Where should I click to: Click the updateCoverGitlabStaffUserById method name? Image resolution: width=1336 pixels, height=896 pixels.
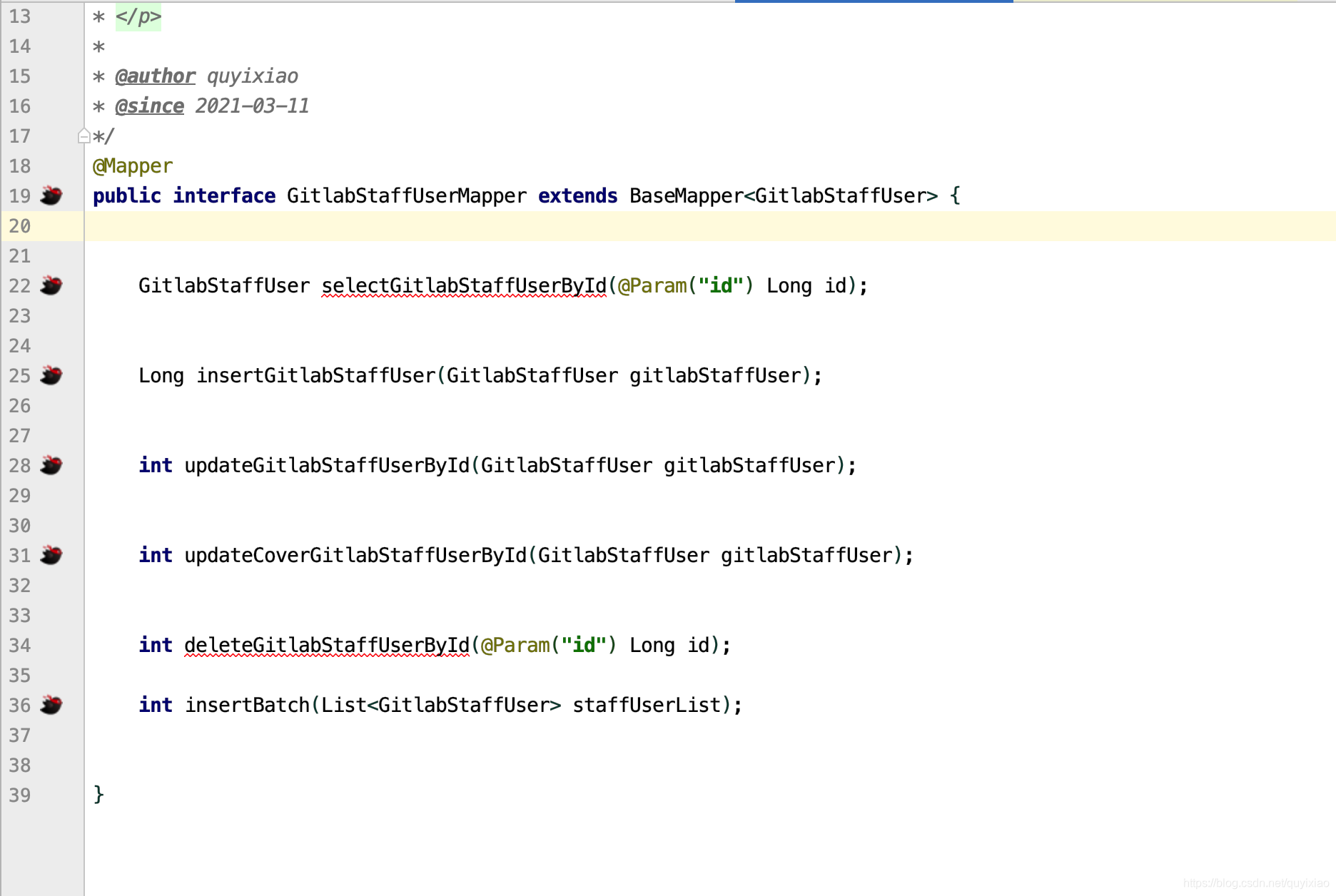[355, 555]
